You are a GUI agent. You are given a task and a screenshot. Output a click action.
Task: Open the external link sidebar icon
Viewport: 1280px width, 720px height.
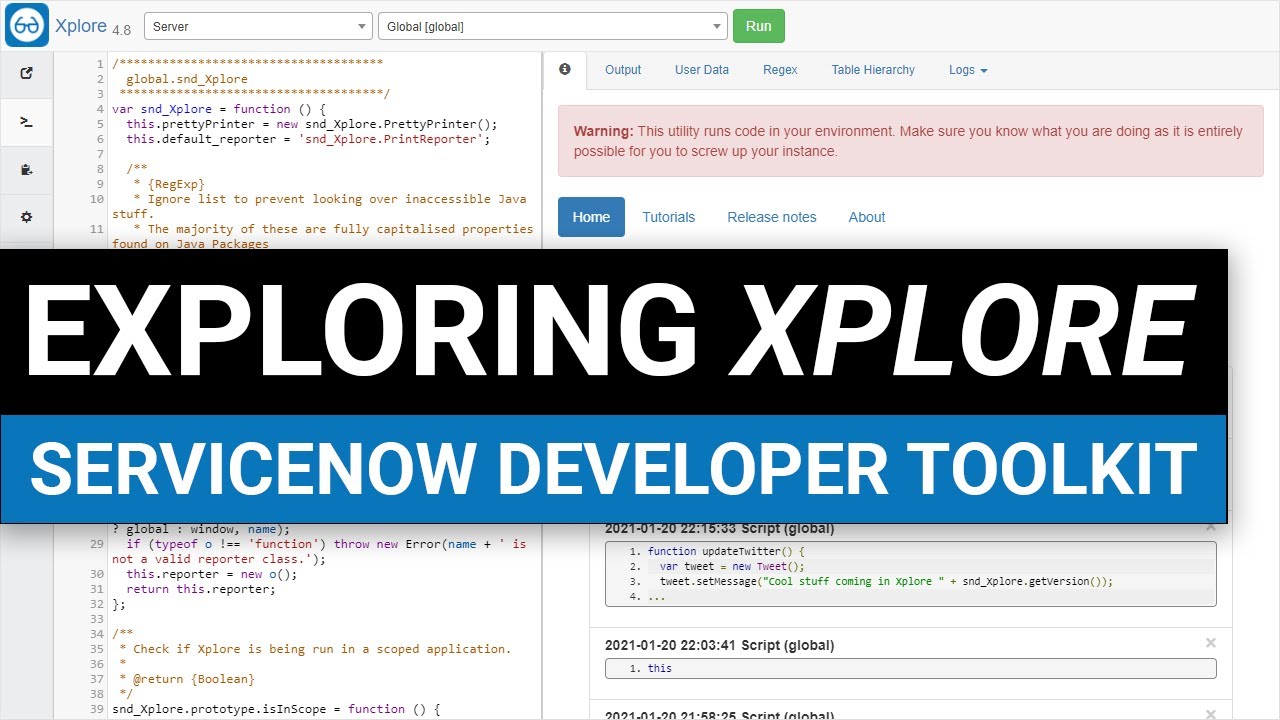(27, 72)
